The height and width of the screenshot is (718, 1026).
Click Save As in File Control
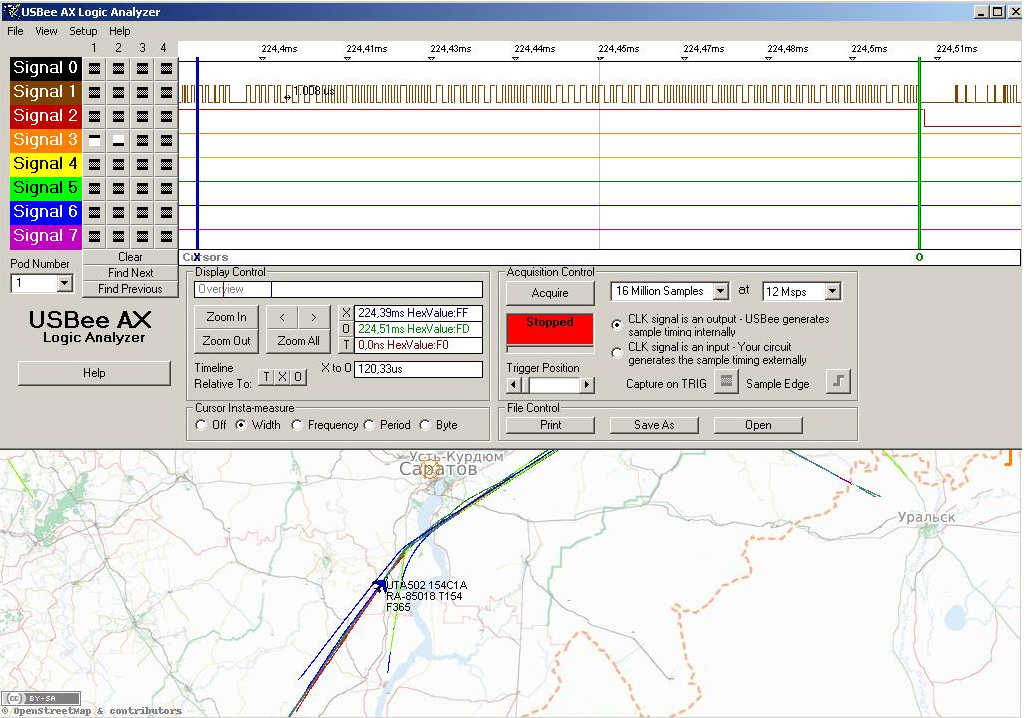click(x=654, y=425)
